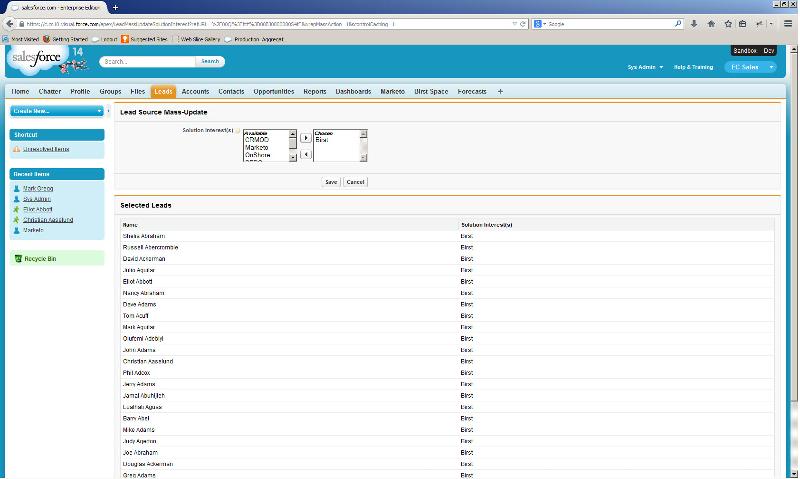Click into the Salesforce search field

click(148, 61)
